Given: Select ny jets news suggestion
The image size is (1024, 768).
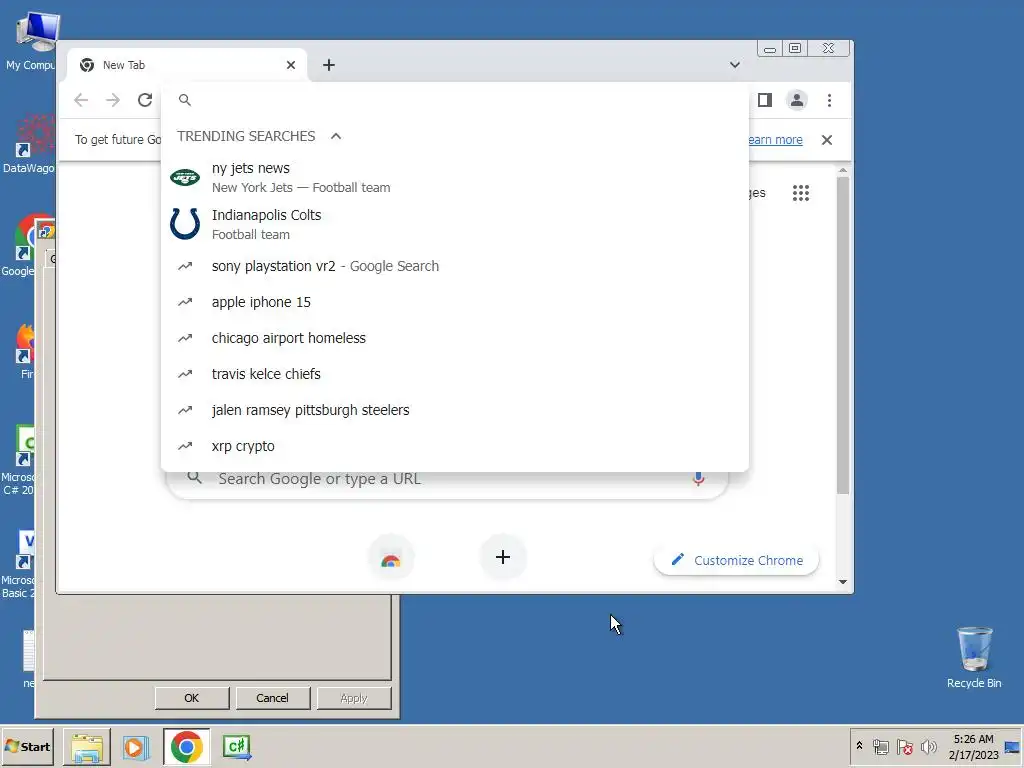Looking at the screenshot, I should pos(455,178).
